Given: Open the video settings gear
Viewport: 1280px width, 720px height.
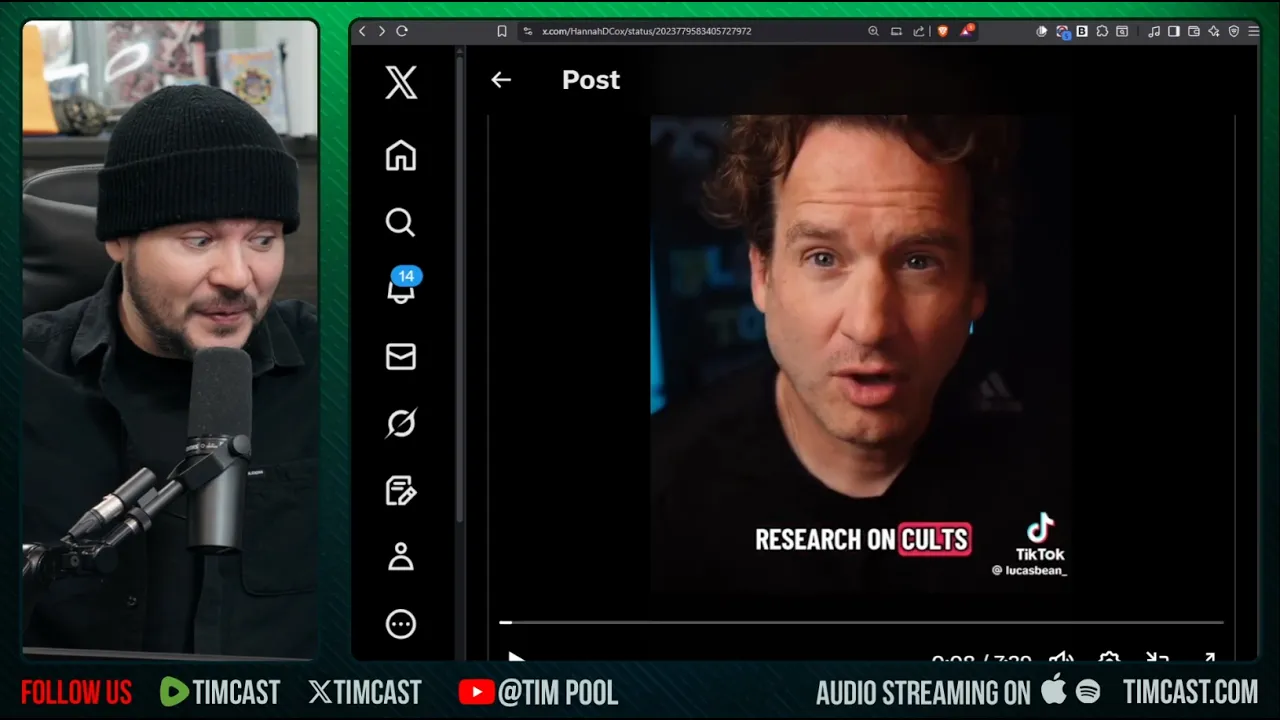Looking at the screenshot, I should pos(1109,657).
